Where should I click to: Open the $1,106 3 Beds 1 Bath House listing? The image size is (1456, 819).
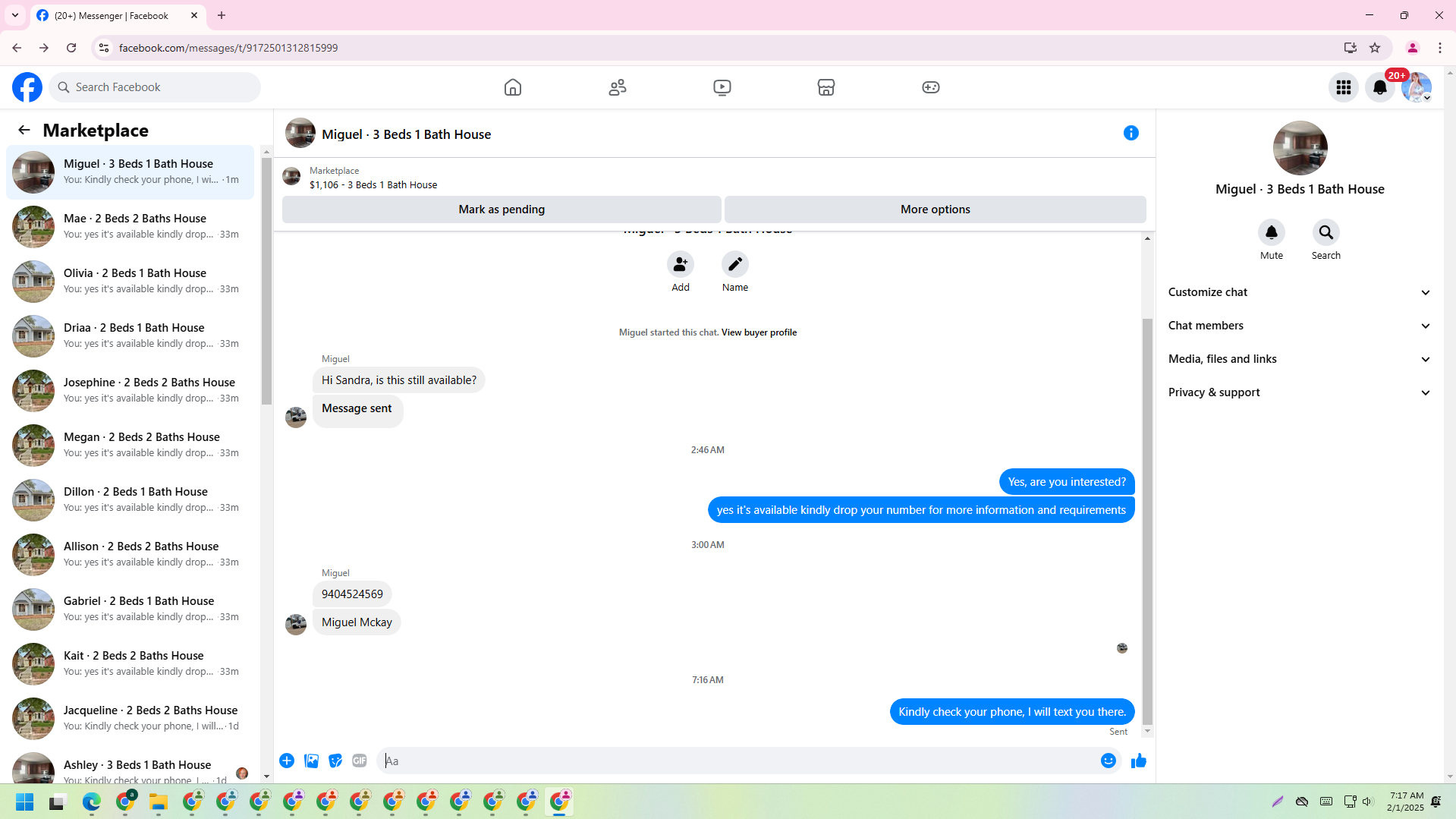pos(373,184)
